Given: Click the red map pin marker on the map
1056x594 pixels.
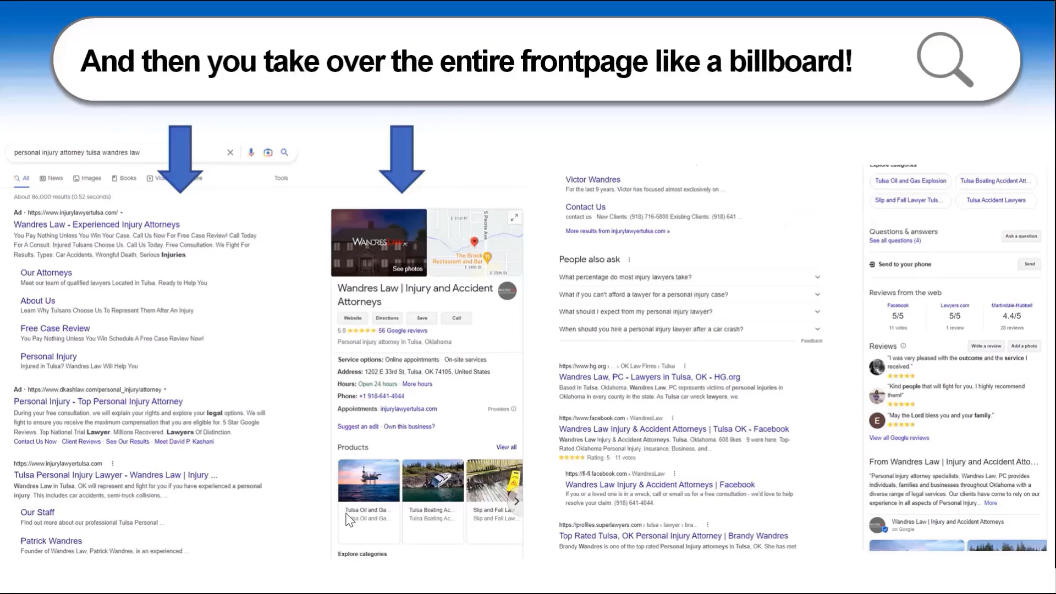Looking at the screenshot, I should coord(474,241).
